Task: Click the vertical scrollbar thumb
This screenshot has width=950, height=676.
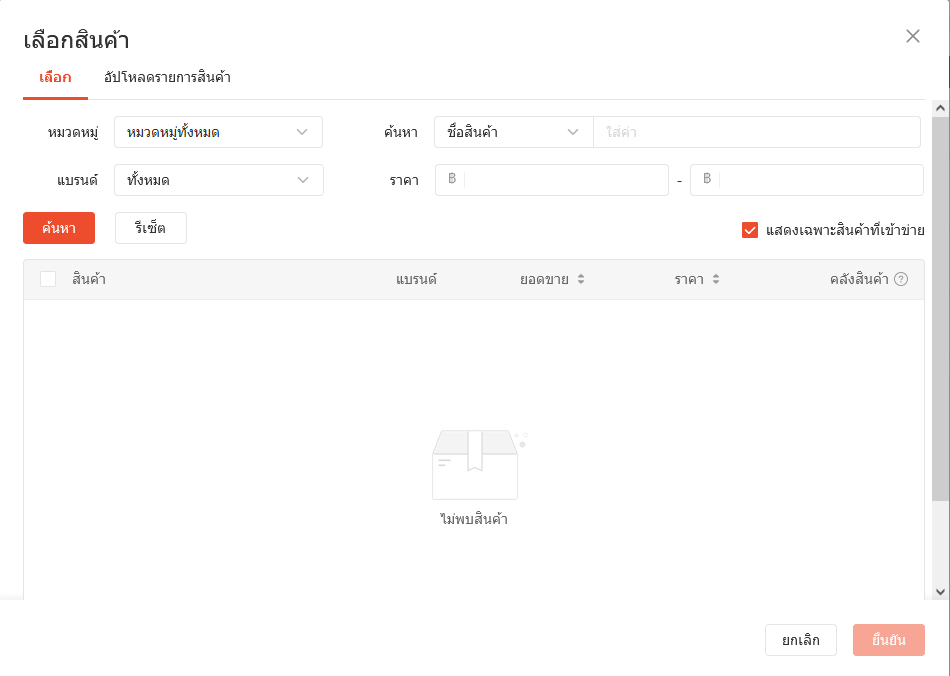Action: (x=940, y=309)
